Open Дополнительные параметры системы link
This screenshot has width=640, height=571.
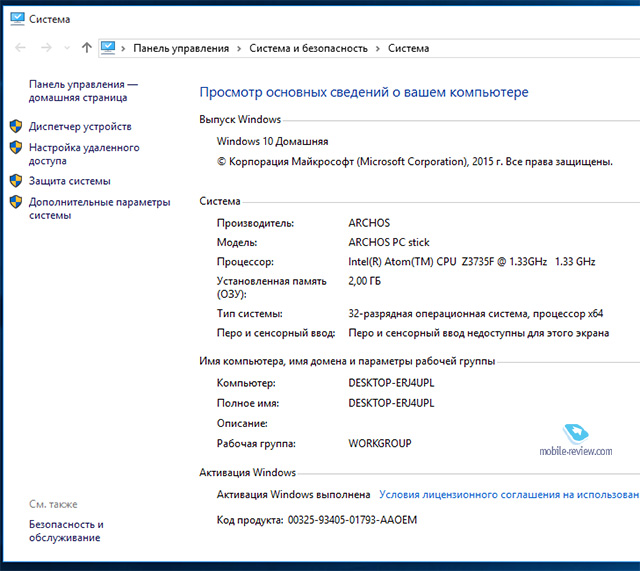coord(100,209)
